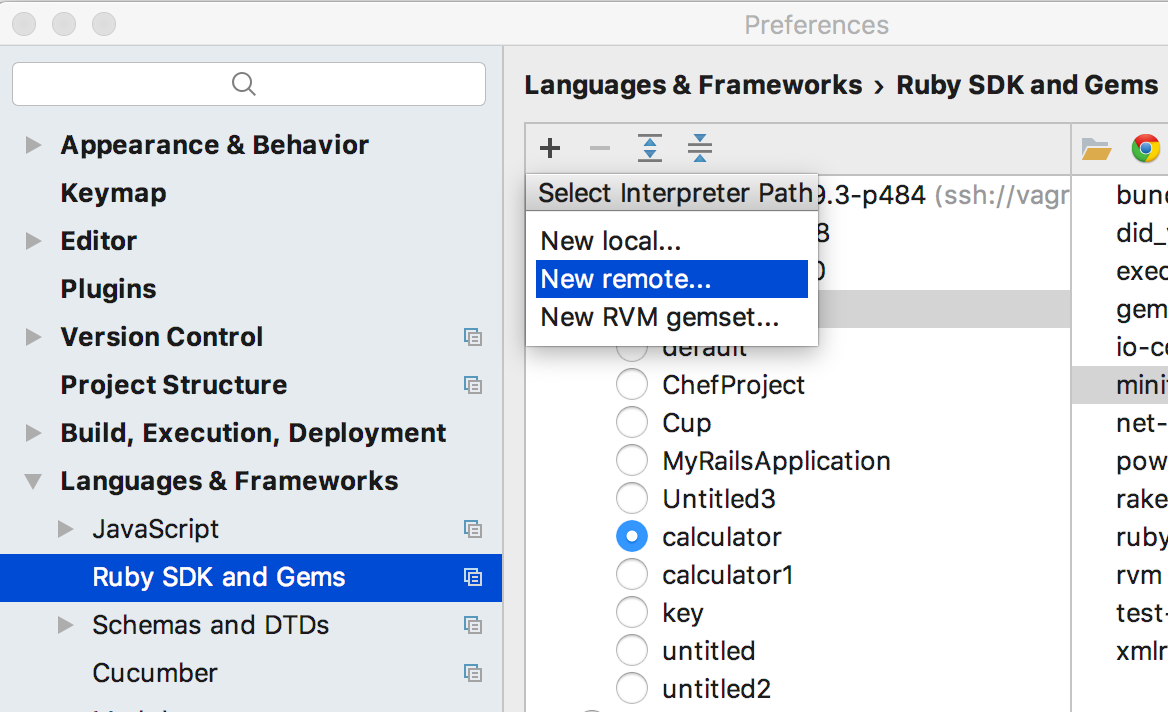Open the Keymap settings page

(x=113, y=193)
